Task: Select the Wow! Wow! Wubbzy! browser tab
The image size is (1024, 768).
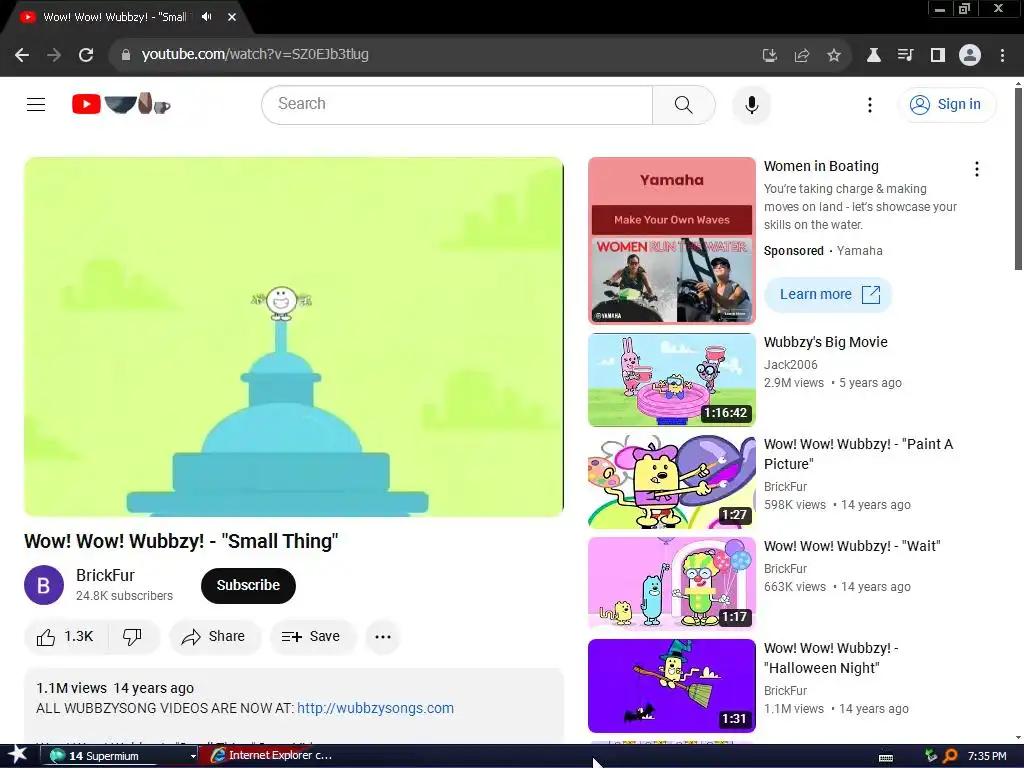Action: (114, 17)
